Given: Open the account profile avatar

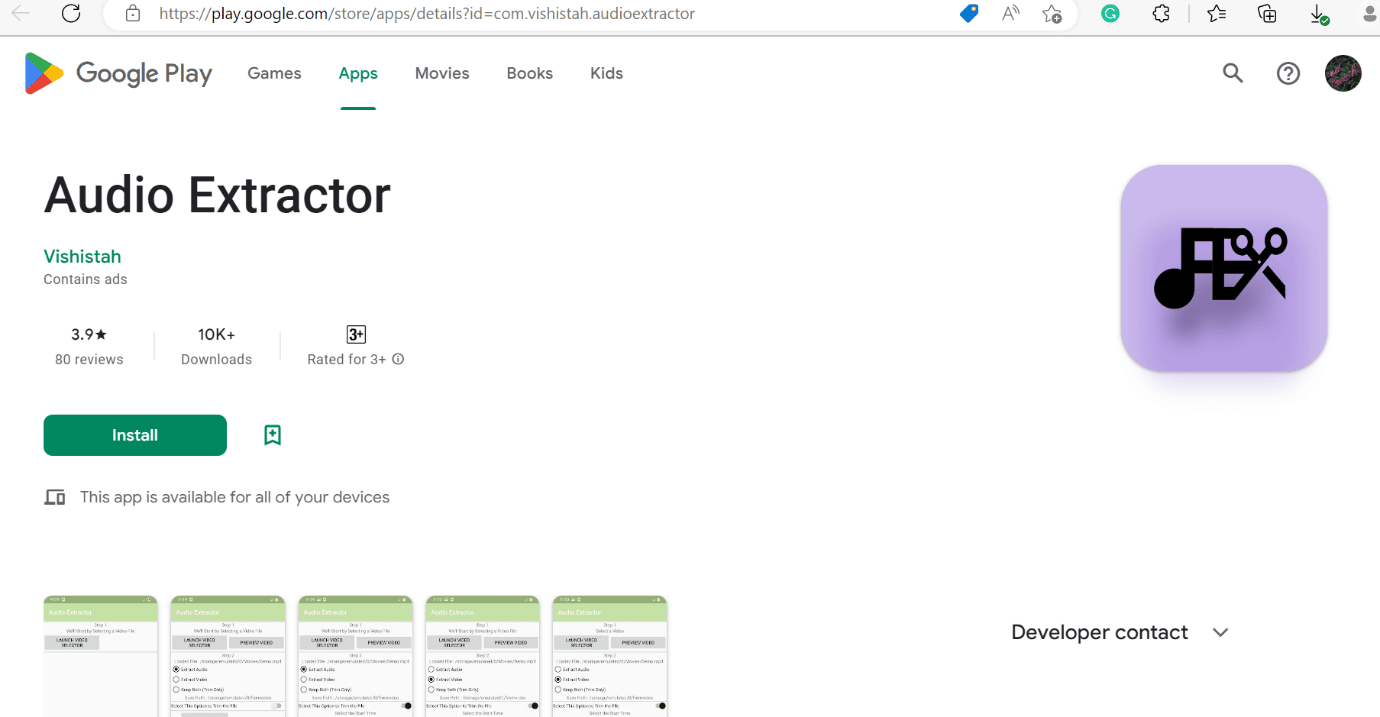Looking at the screenshot, I should (x=1343, y=73).
